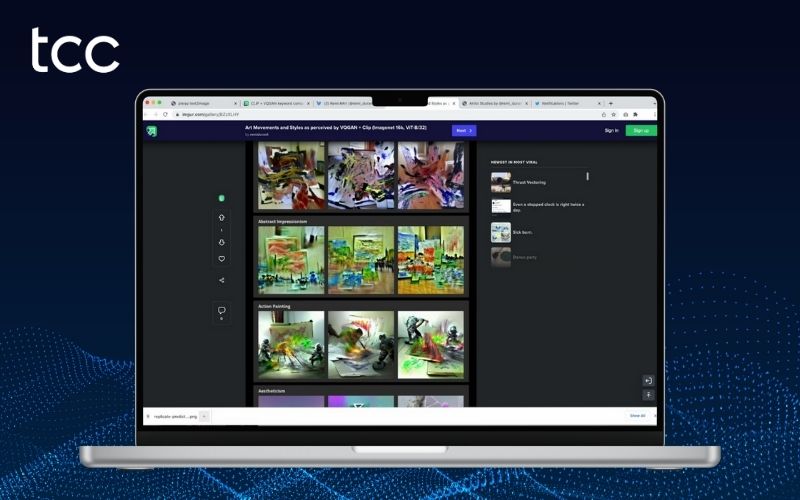800x500 pixels.
Task: Click the scroll-to-top icon at the bottom right
Action: (648, 395)
